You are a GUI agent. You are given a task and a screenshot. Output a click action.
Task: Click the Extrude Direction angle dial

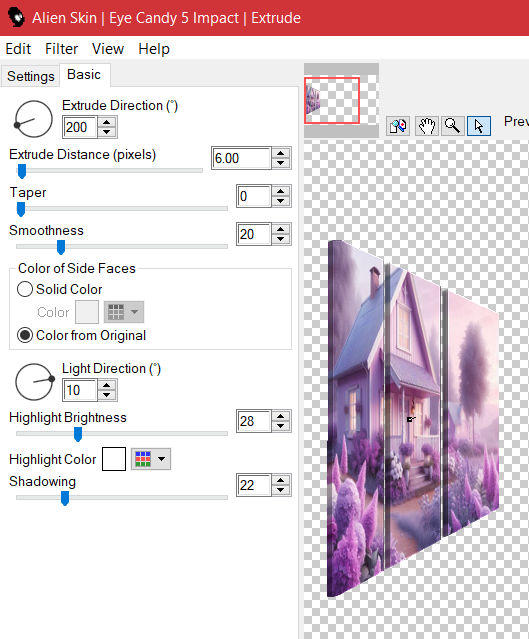tap(33, 119)
